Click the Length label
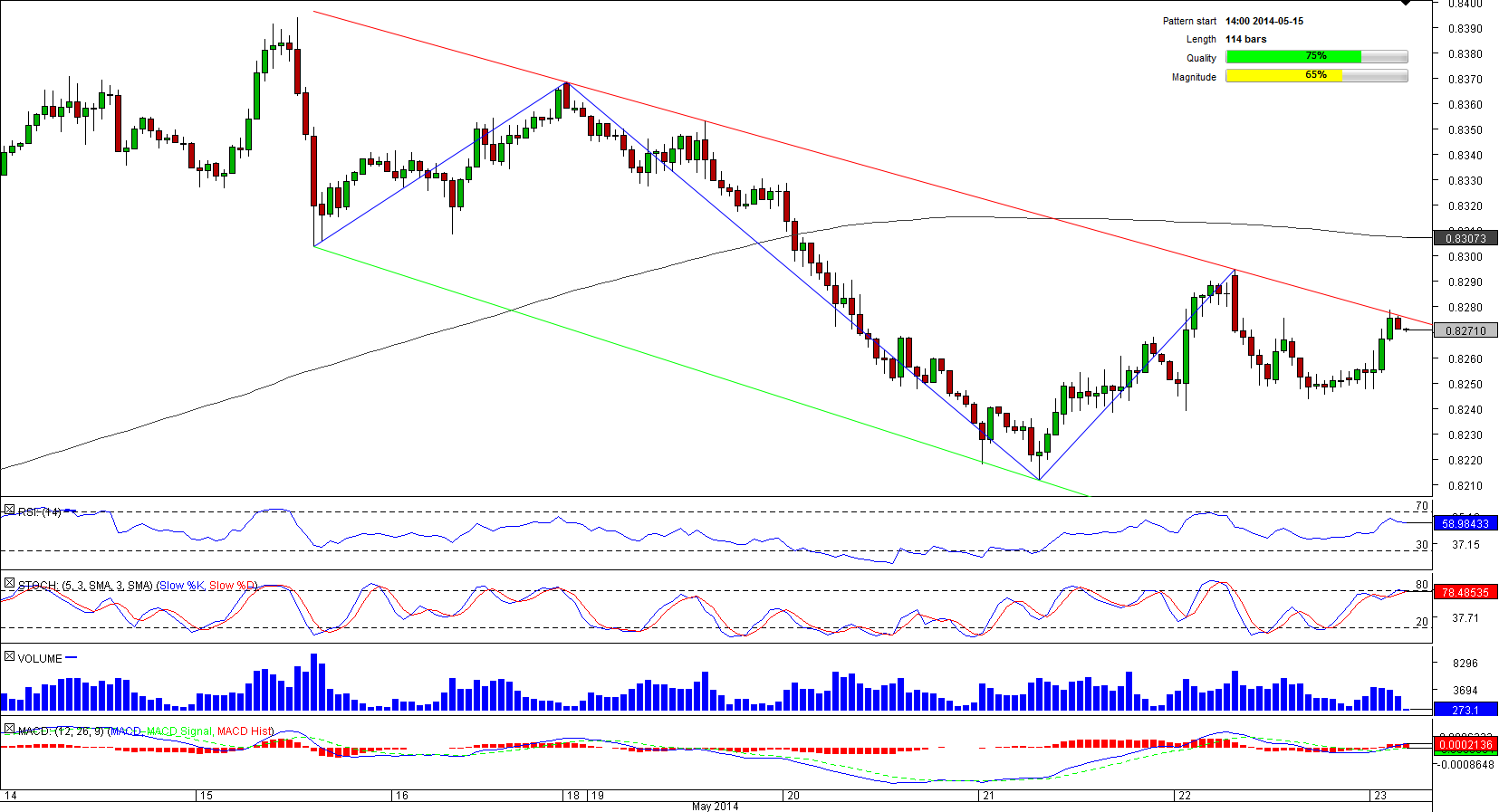The height and width of the screenshot is (812, 1499). coord(1202,39)
